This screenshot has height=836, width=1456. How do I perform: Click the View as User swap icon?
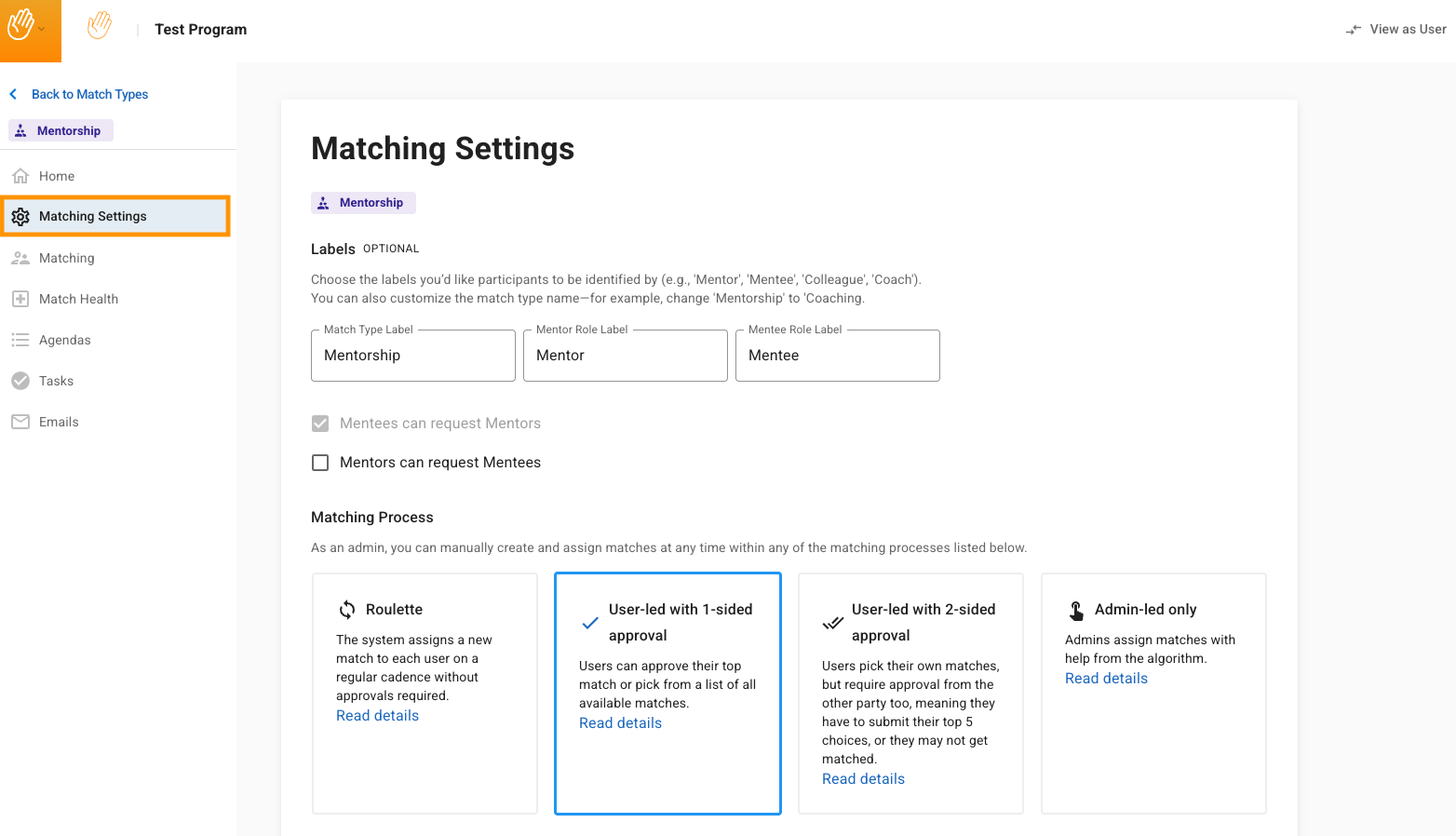click(1354, 30)
